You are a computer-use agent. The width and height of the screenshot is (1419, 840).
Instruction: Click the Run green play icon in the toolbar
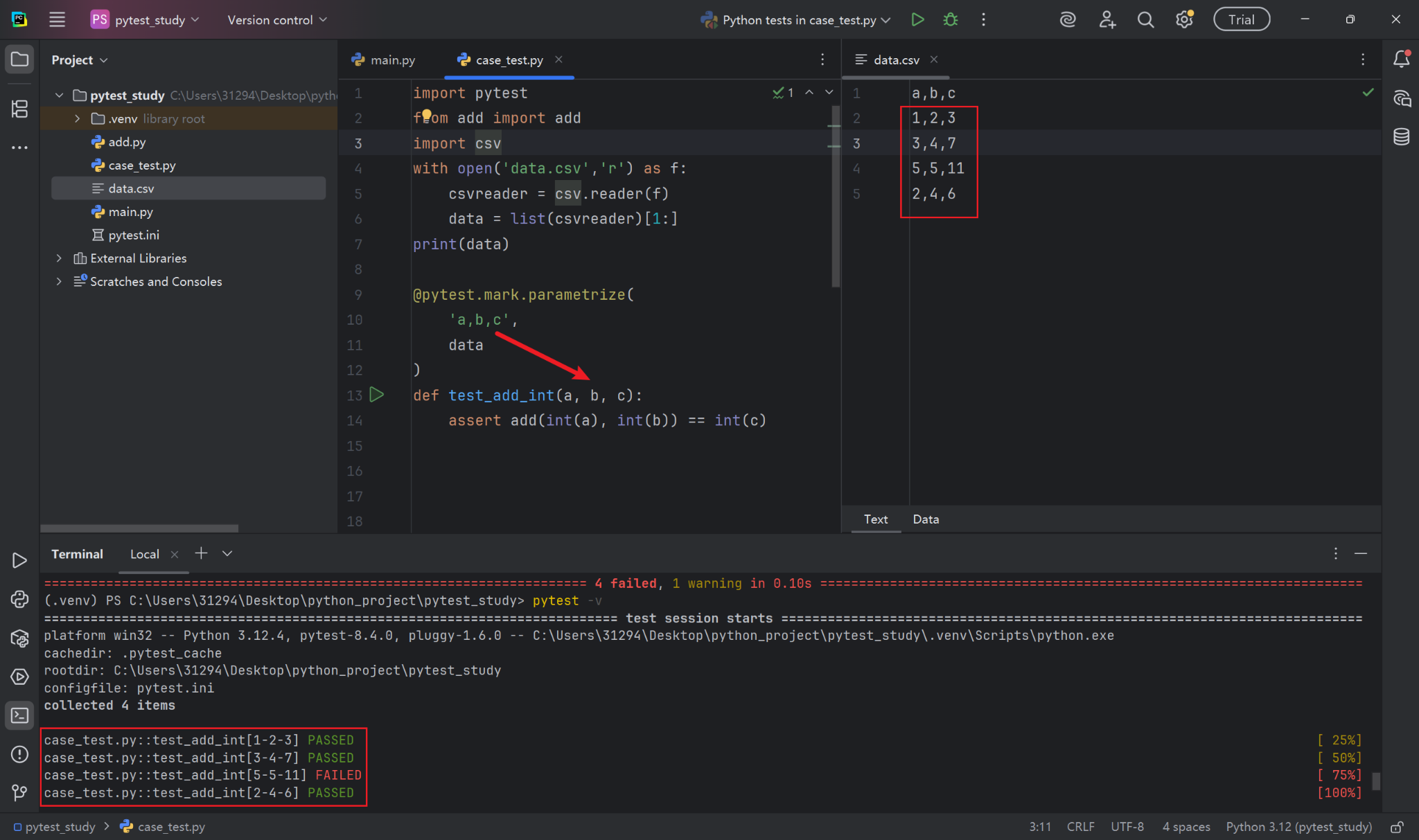[x=917, y=19]
